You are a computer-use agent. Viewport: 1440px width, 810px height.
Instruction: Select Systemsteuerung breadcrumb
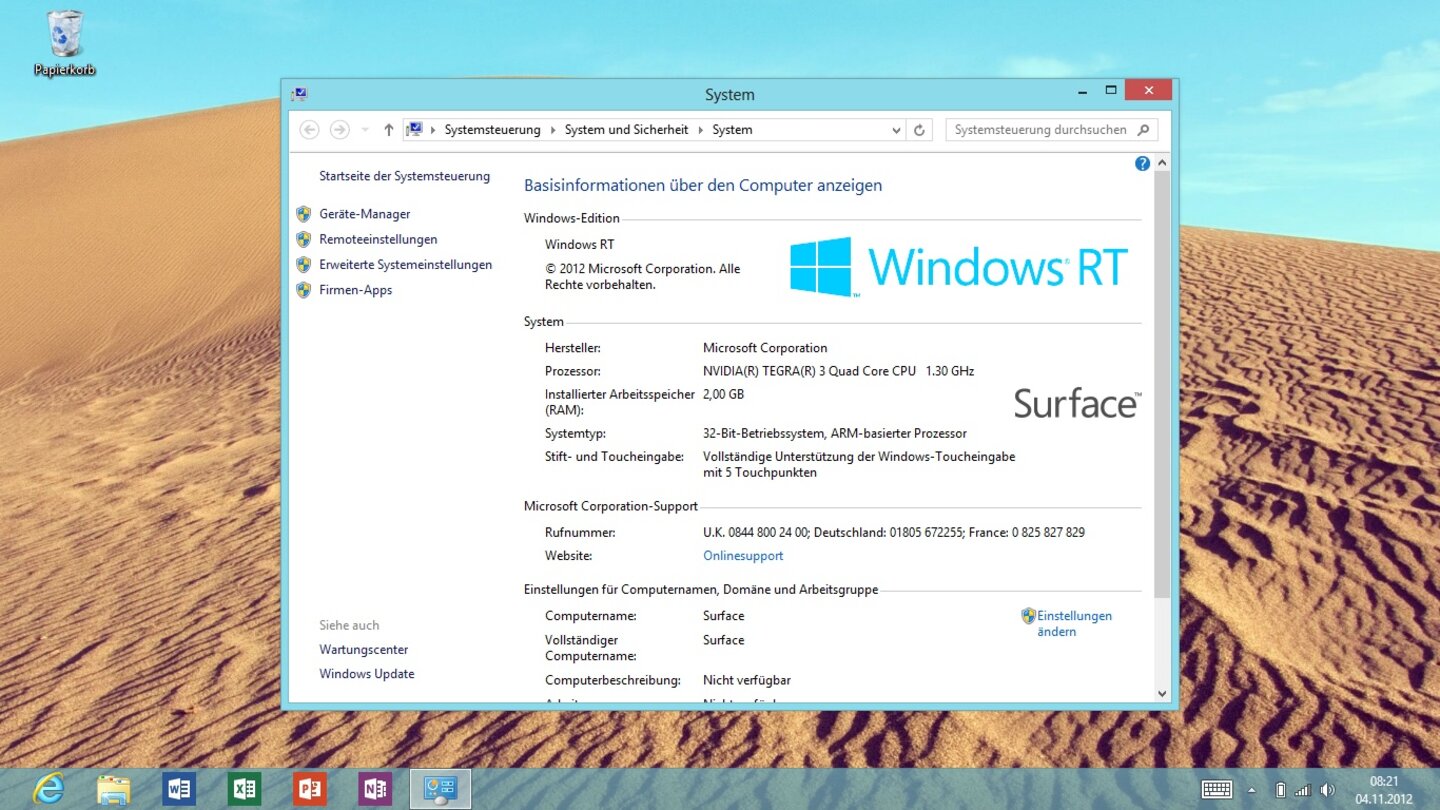[492, 130]
